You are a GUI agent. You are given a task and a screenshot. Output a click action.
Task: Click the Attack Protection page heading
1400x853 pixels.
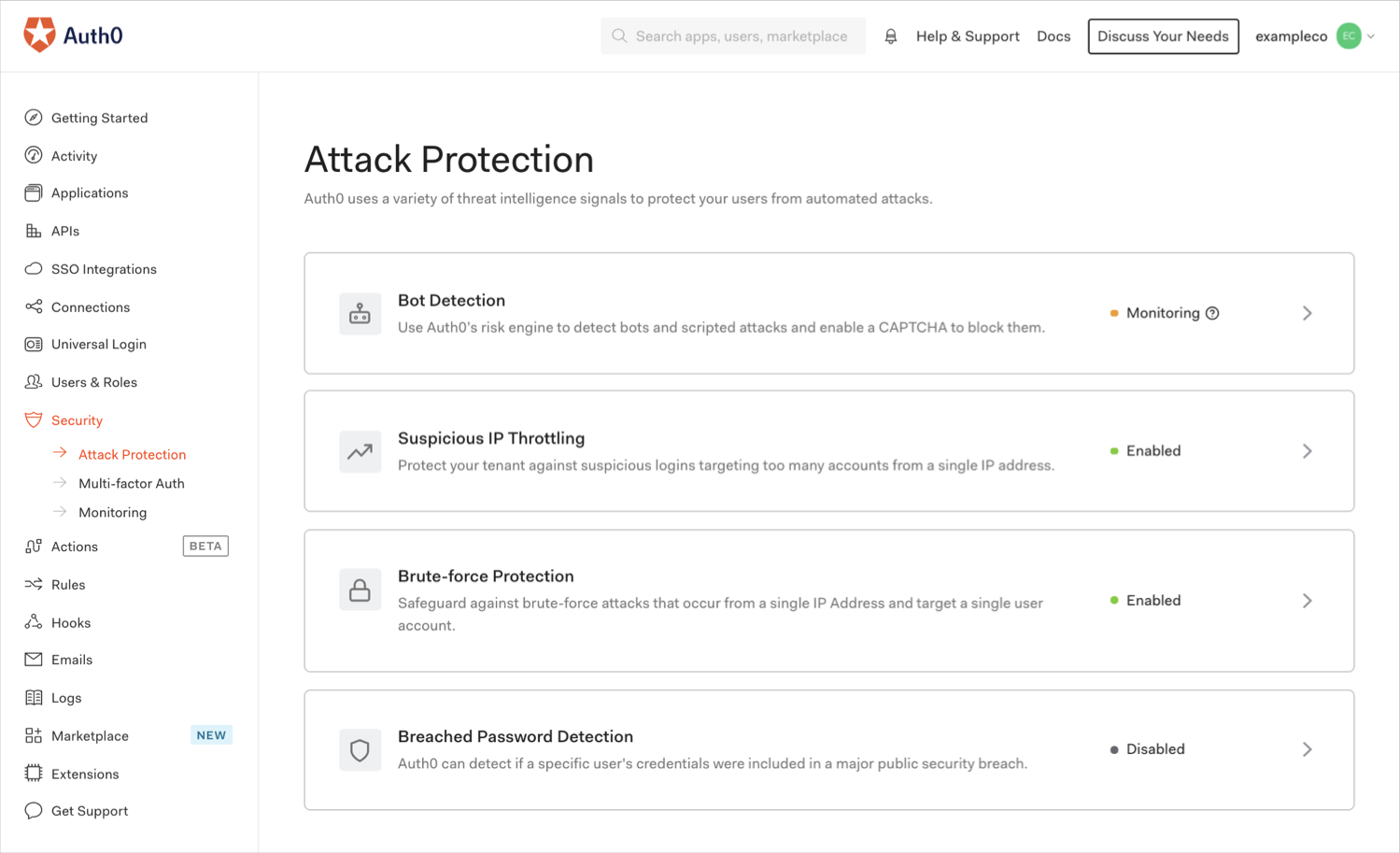449,159
